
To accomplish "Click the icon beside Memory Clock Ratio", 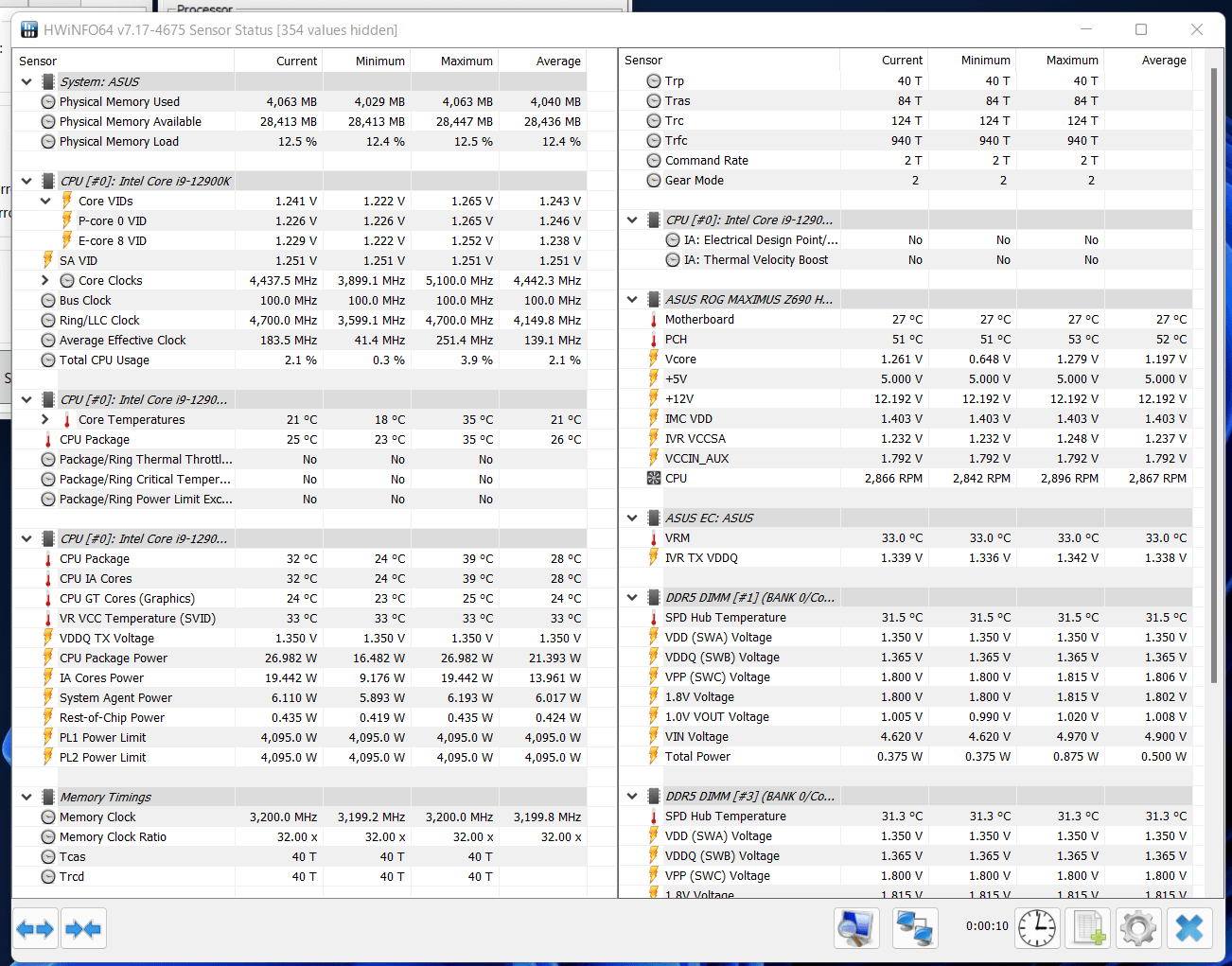I will tap(48, 836).
